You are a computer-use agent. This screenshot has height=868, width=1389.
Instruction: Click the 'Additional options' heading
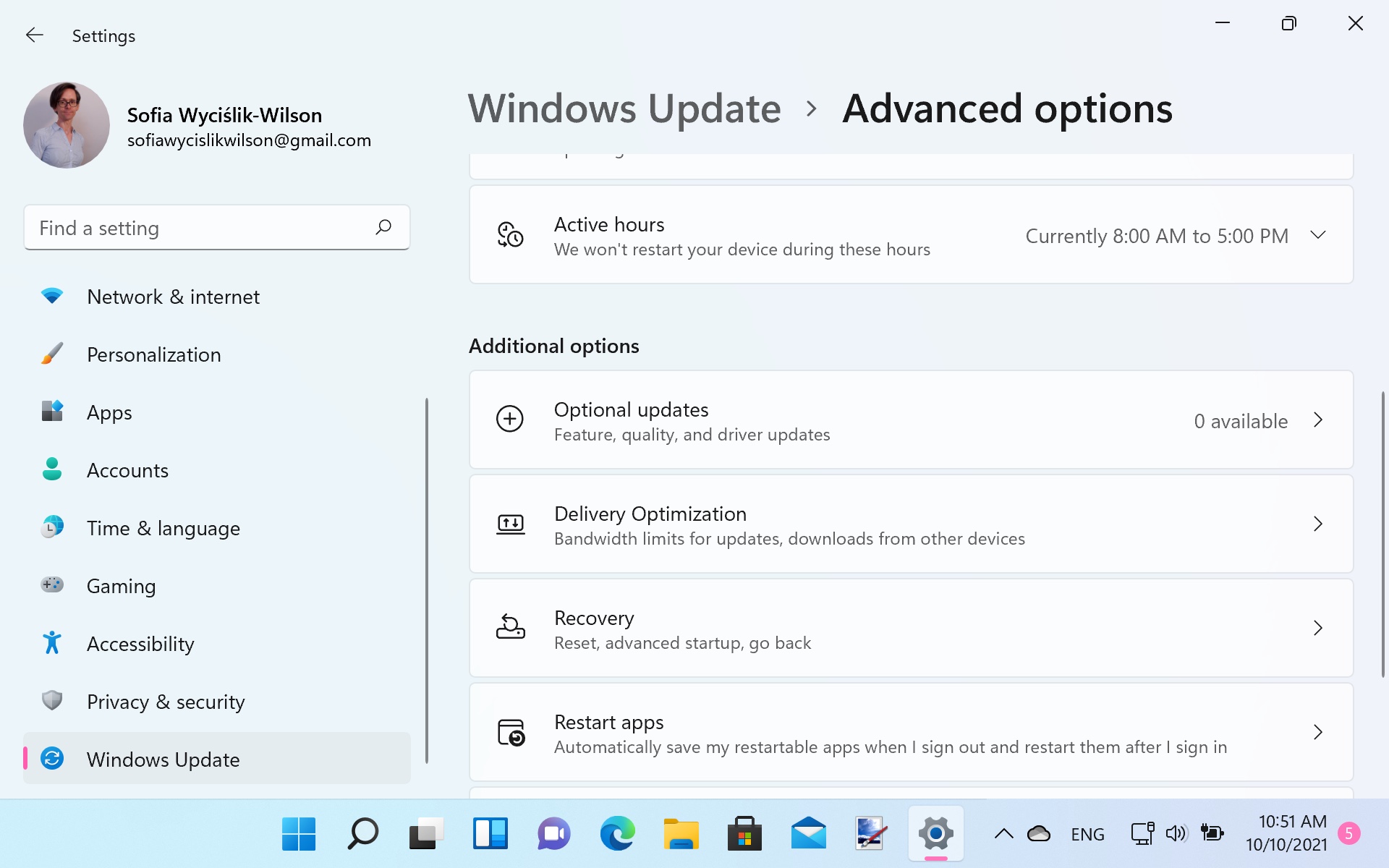coord(554,346)
